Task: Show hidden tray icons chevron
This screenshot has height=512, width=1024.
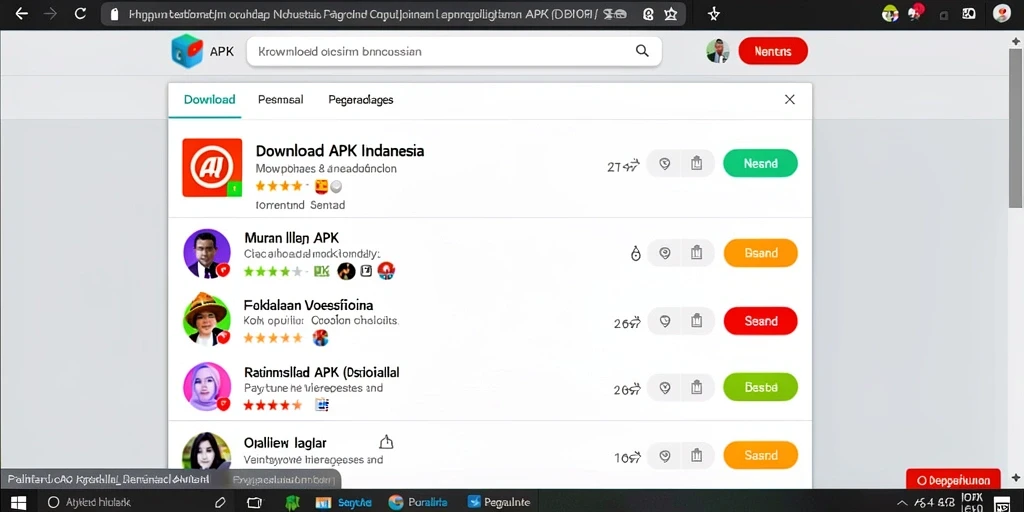Action: (902, 502)
